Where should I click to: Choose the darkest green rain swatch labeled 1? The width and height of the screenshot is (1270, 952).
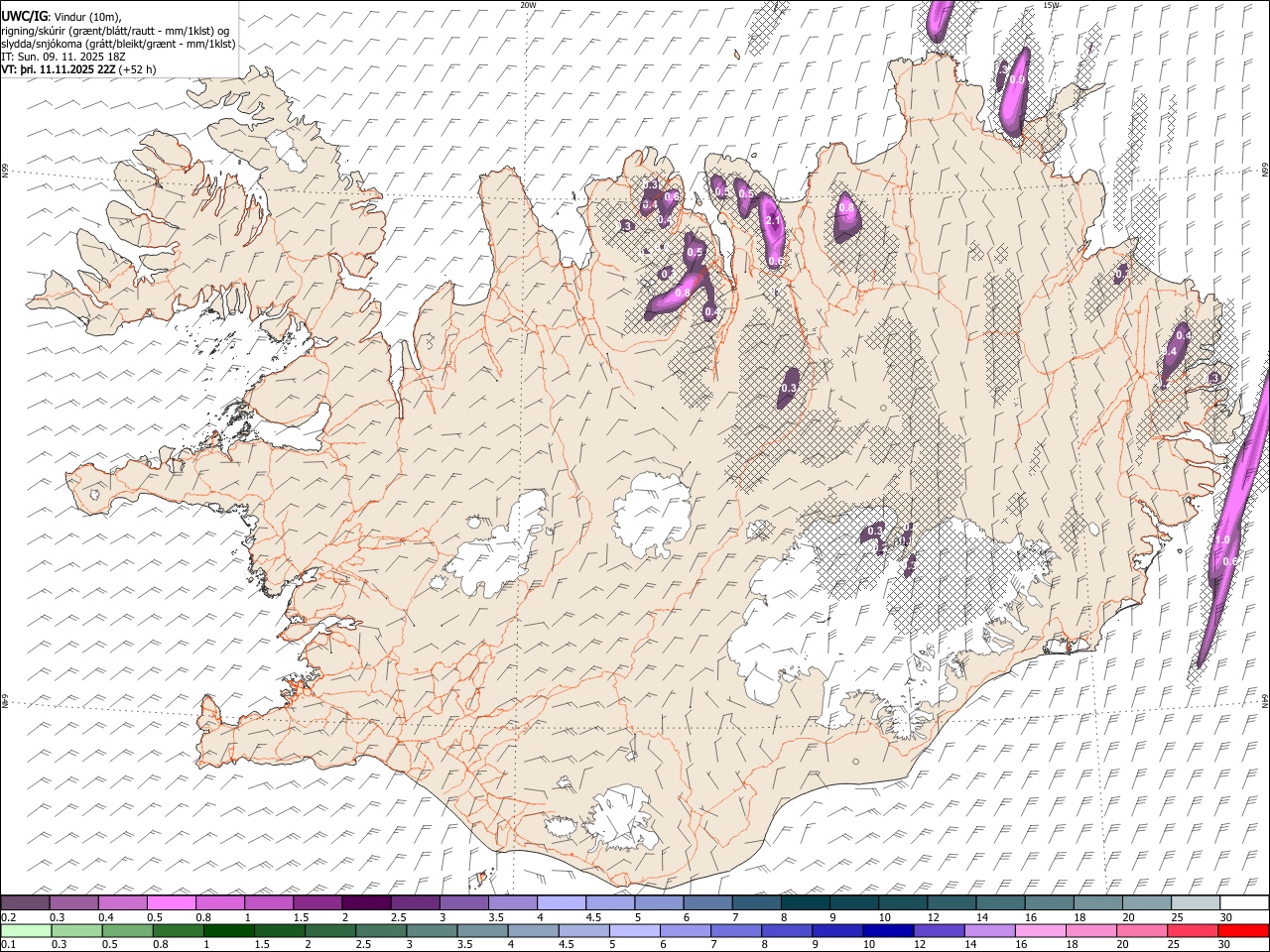228,931
